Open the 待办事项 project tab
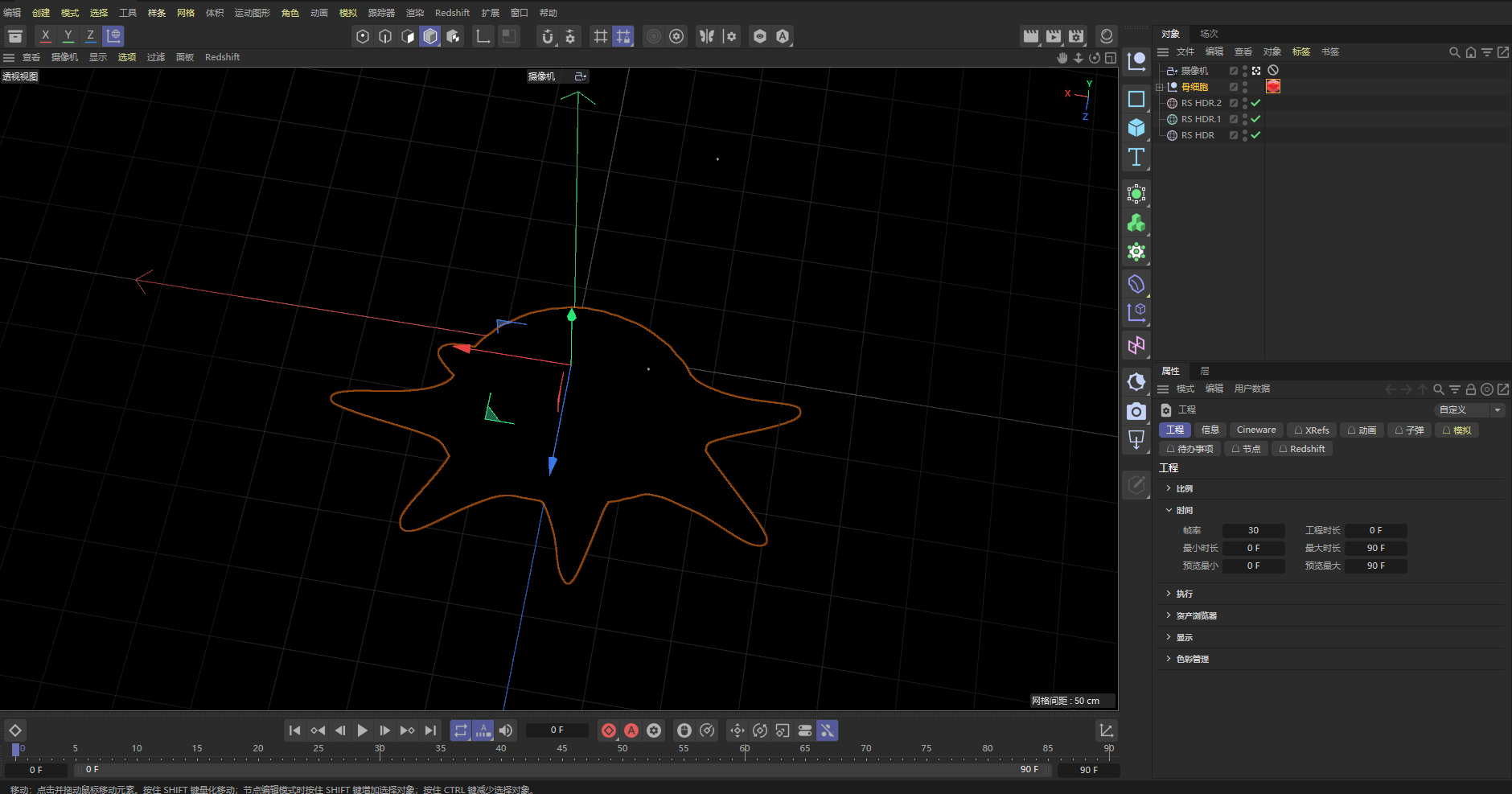The image size is (1512, 794). pyautogui.click(x=1189, y=449)
